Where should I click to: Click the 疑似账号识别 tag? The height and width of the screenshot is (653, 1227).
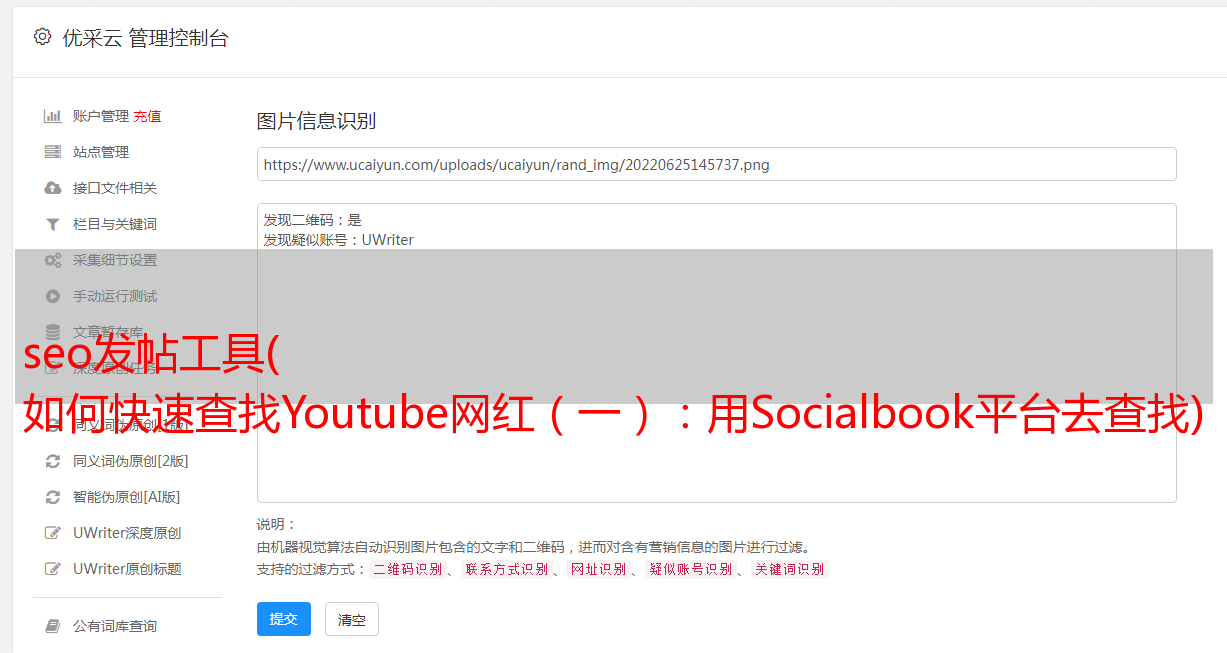coord(690,569)
